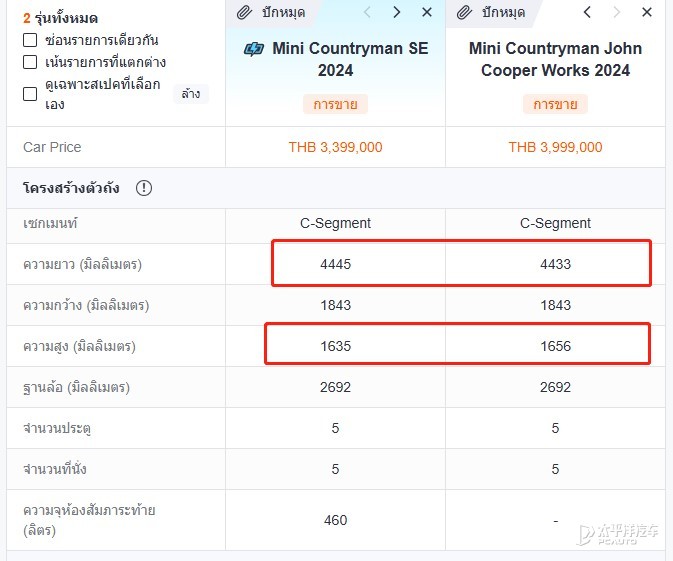Click การขาย tag under Countryman SE

(335, 104)
